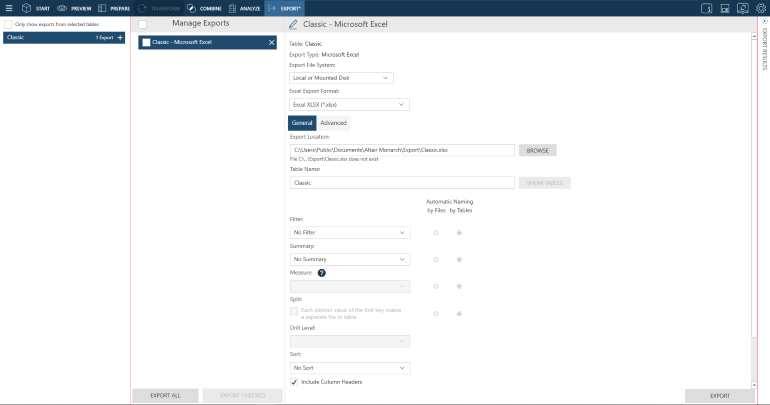The width and height of the screenshot is (770, 405).
Task: Expand the Filter dropdown
Action: 350,232
